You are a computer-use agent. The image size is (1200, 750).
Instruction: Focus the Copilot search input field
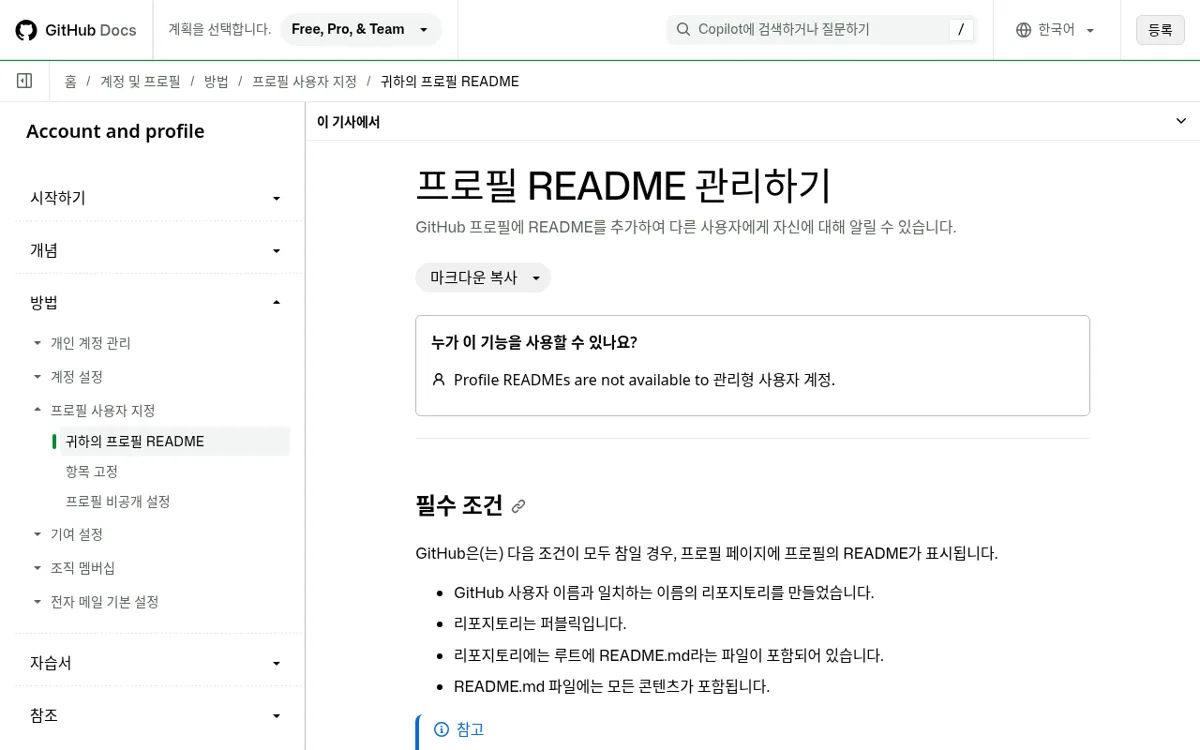[822, 30]
